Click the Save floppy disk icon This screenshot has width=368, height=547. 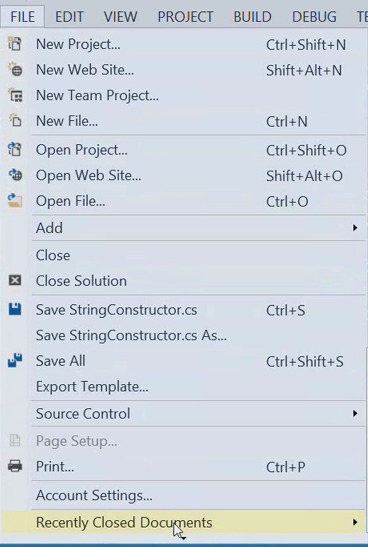[15, 309]
